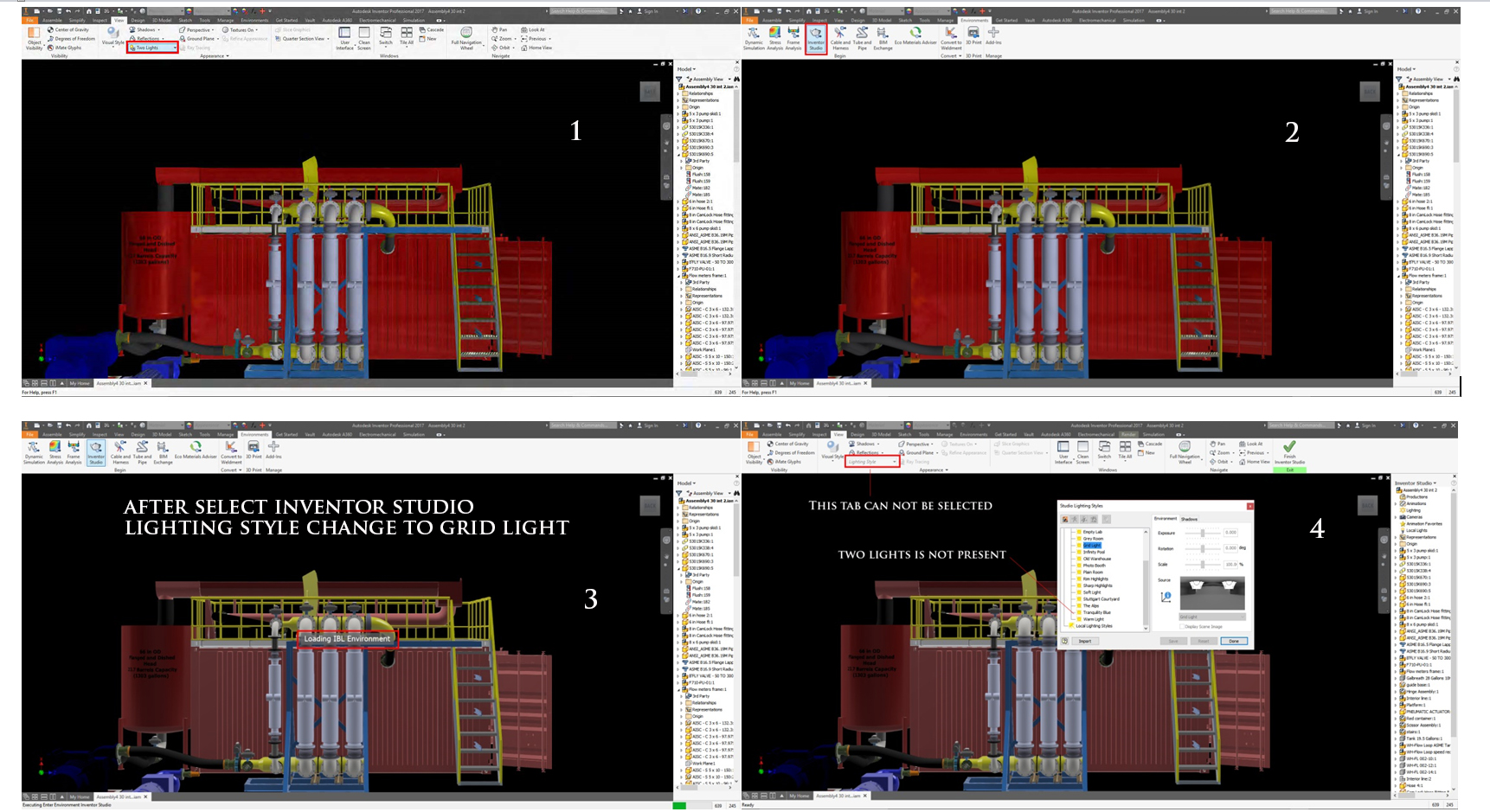
Task: Click Tube and Pipe in screenshot 2 ribbon
Action: (x=862, y=38)
